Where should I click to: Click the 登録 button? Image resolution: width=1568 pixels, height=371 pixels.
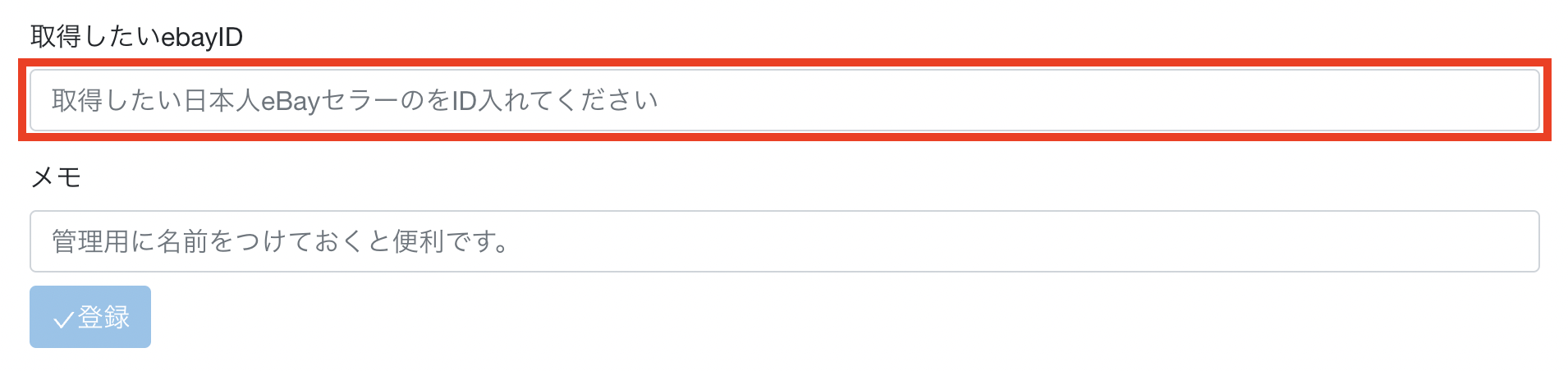point(90,317)
